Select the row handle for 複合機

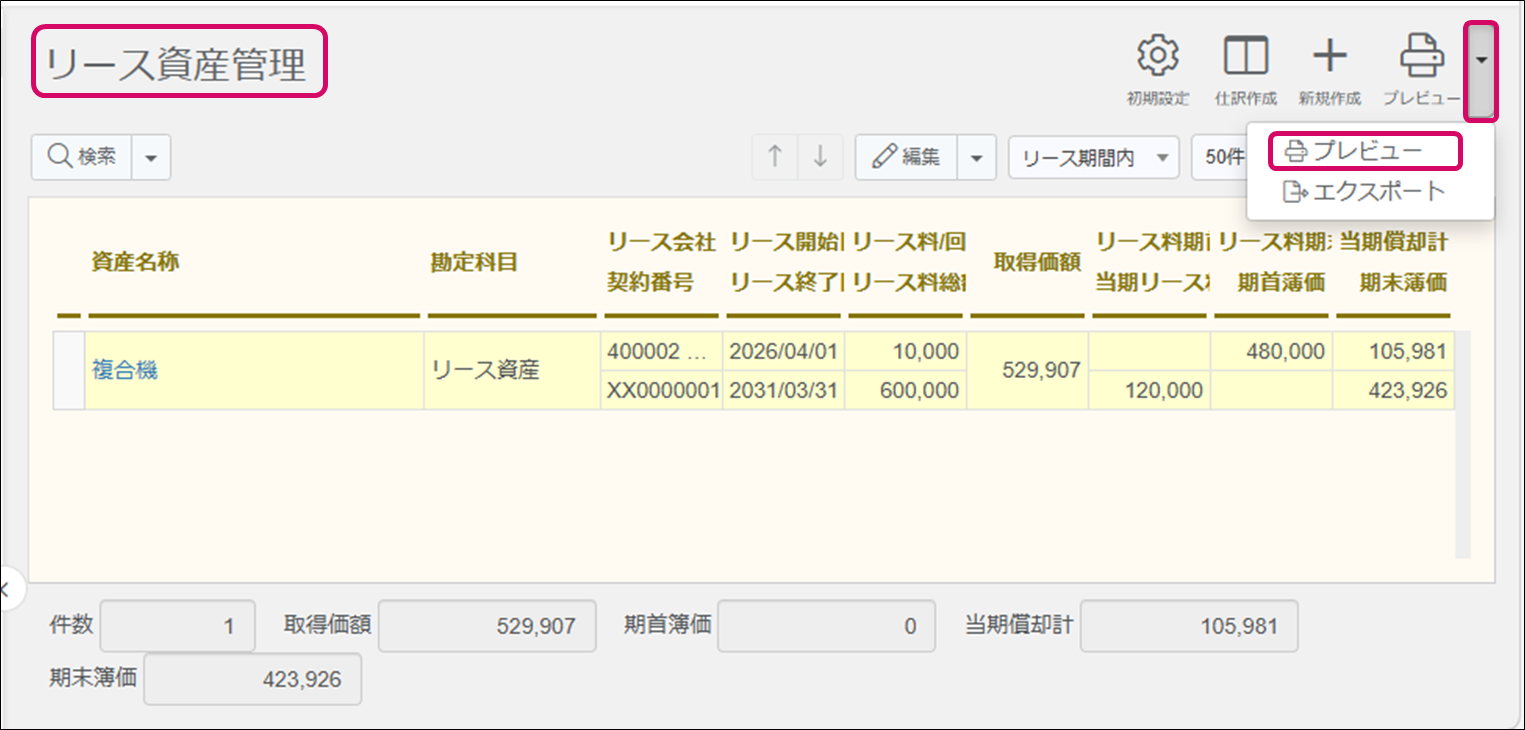tap(68, 371)
